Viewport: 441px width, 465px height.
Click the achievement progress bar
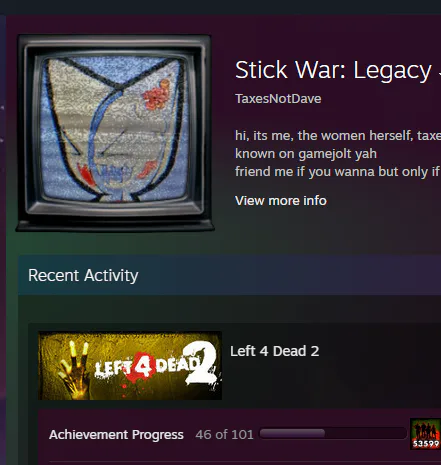coord(333,433)
